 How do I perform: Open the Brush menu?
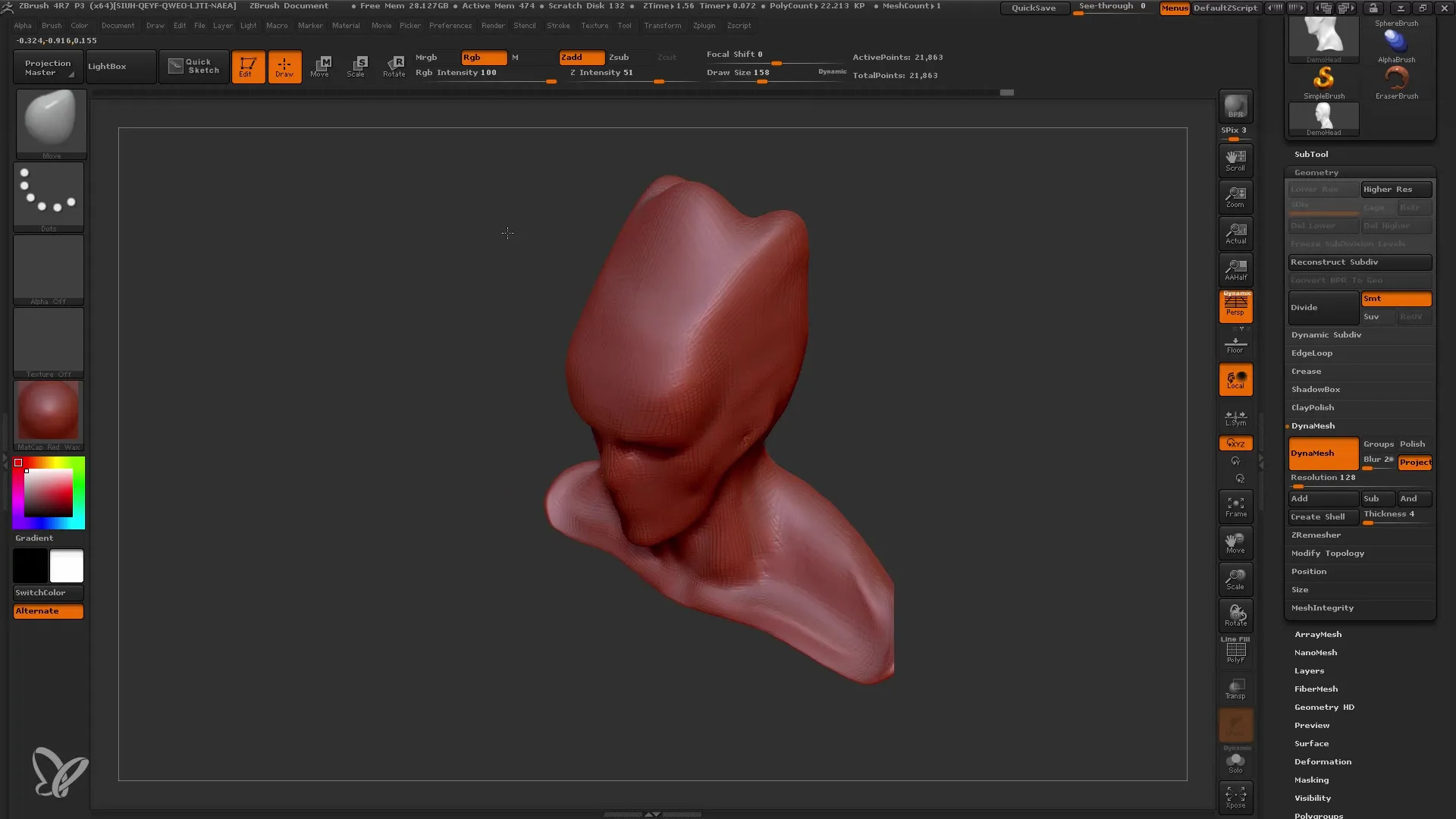52,26
